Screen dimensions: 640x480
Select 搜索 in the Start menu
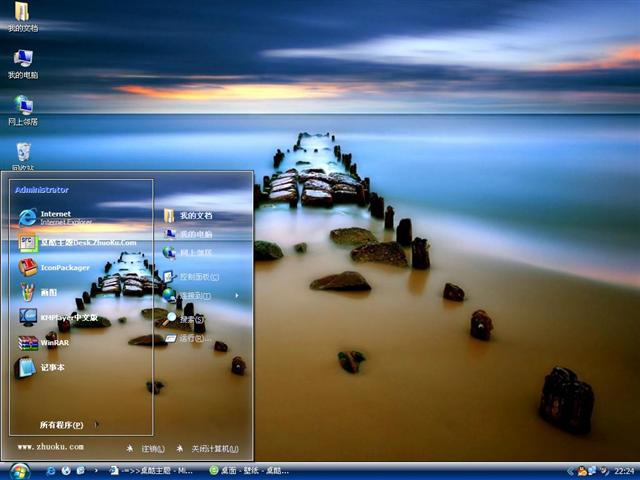tap(190, 318)
